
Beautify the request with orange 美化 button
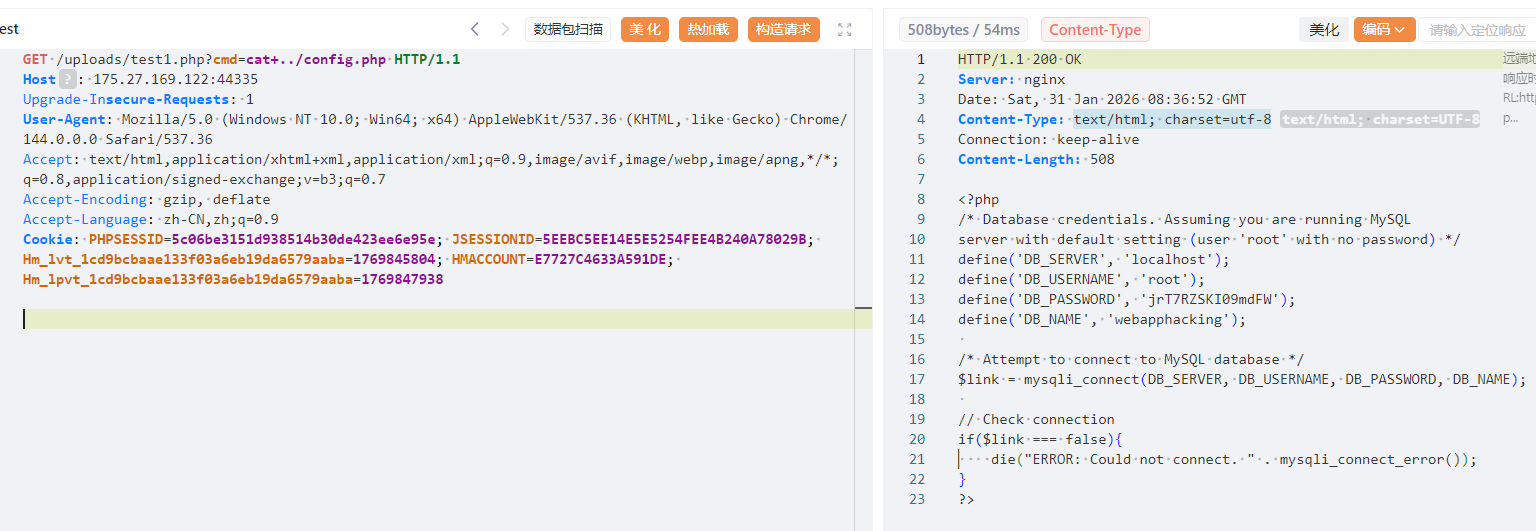tap(645, 30)
